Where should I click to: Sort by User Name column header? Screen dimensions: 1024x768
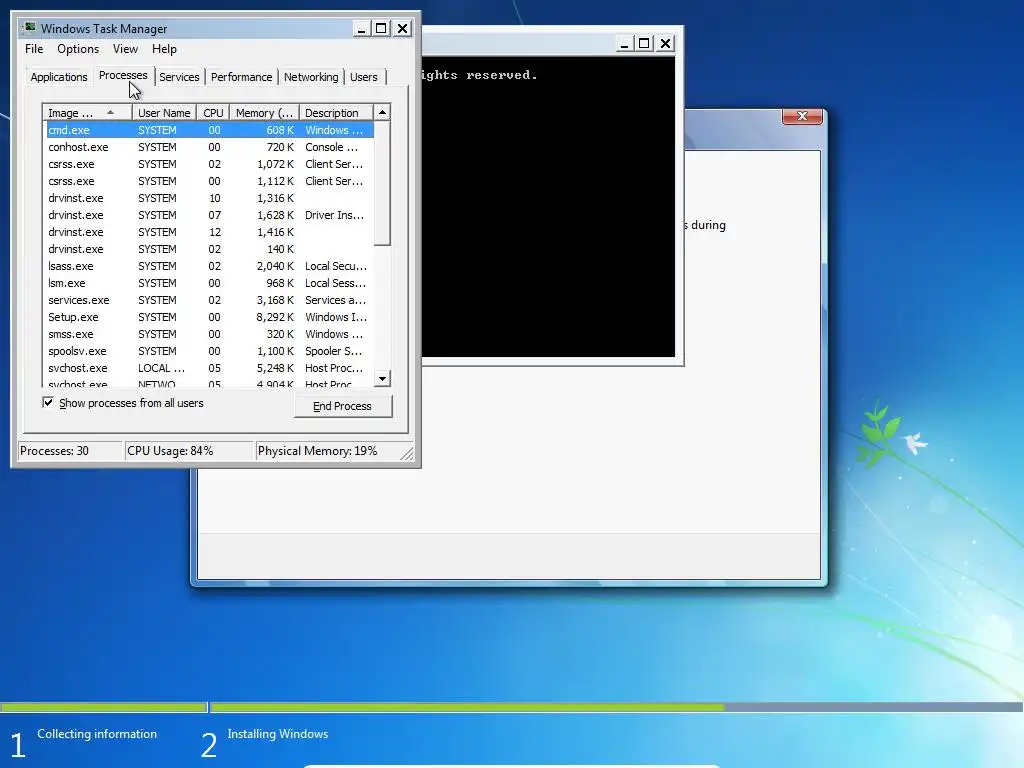point(164,113)
